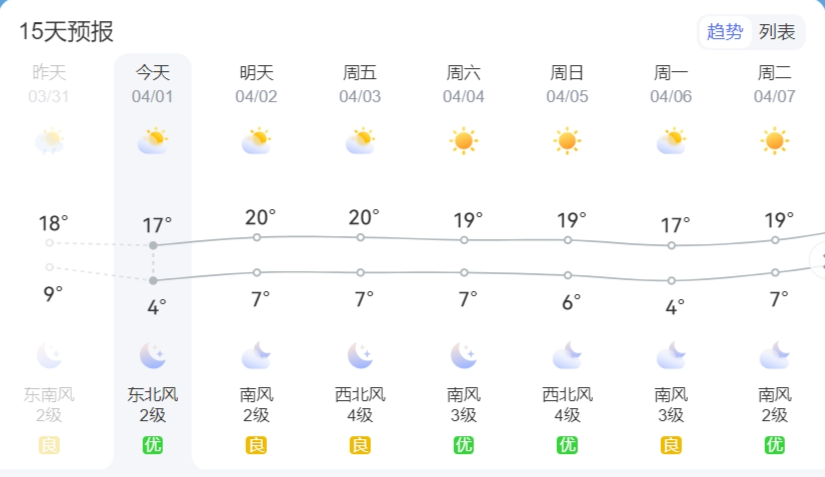Click the 西北风 4级 wind label for 周日
This screenshot has width=825, height=477.
pyautogui.click(x=567, y=404)
